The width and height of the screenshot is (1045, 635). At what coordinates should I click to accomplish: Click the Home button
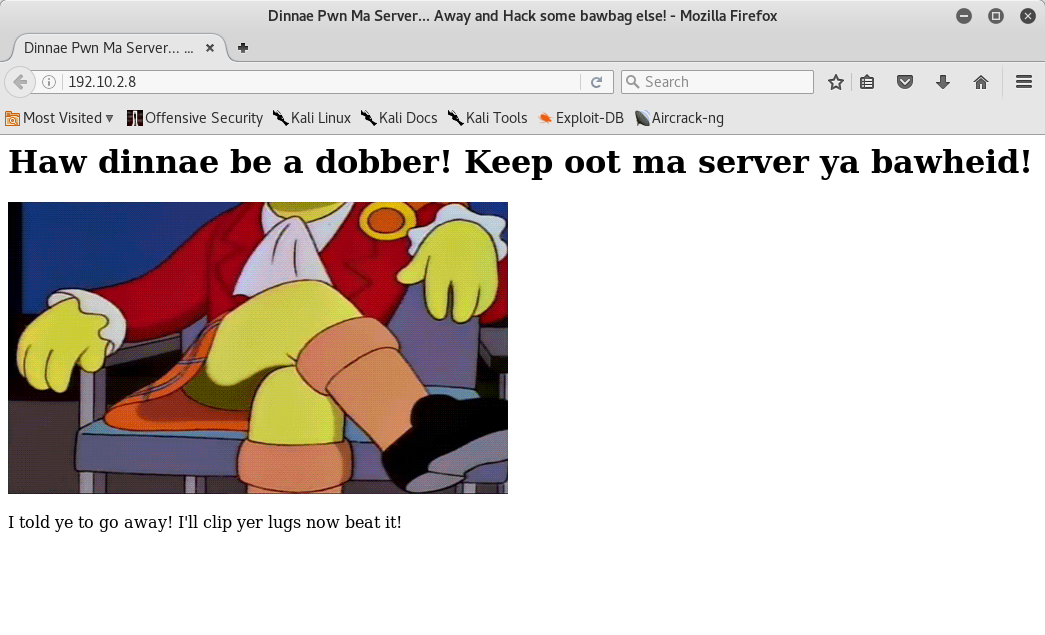[x=981, y=82]
